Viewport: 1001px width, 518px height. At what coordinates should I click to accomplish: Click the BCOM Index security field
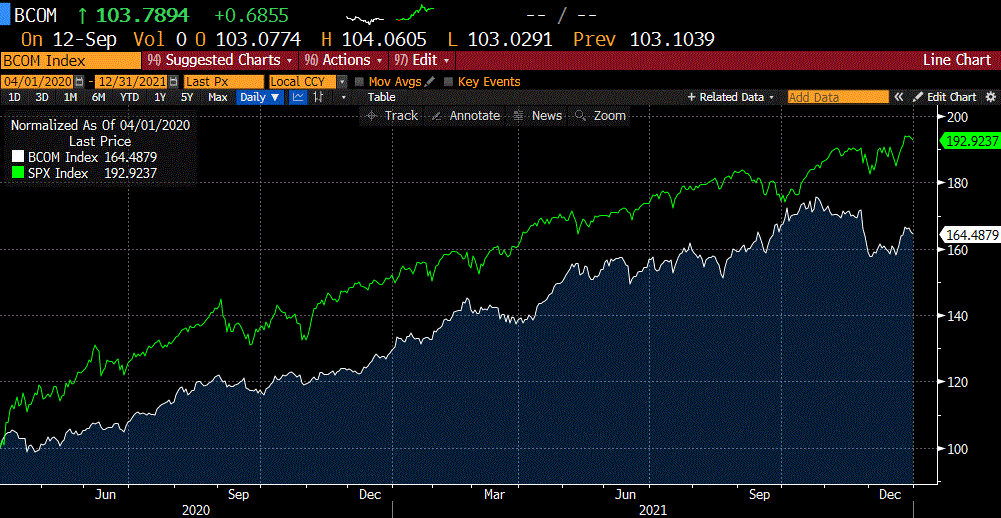click(x=70, y=60)
